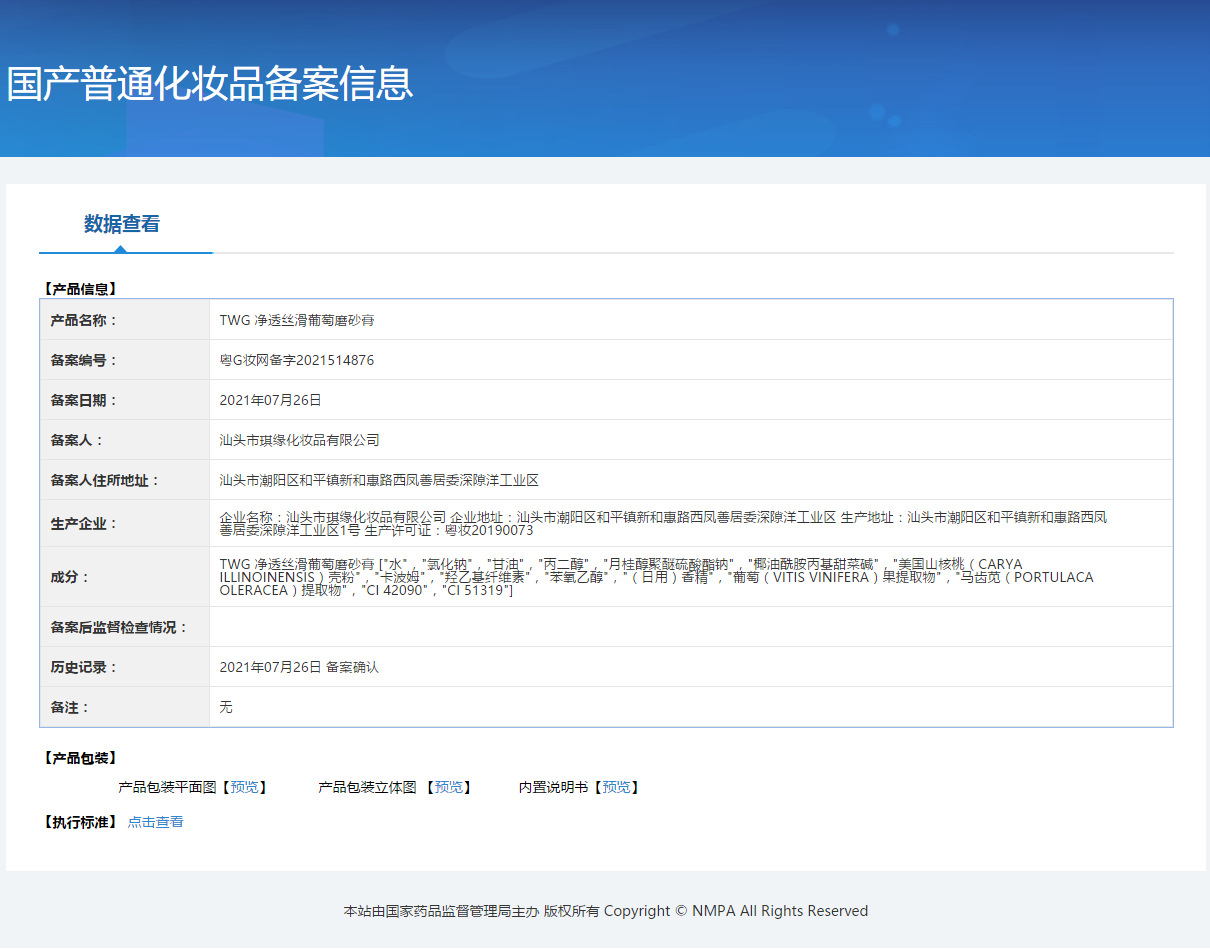Screen dimensions: 1210x950
Task: Click the history record 2021年07月26日 备案确认
Action: (299, 667)
